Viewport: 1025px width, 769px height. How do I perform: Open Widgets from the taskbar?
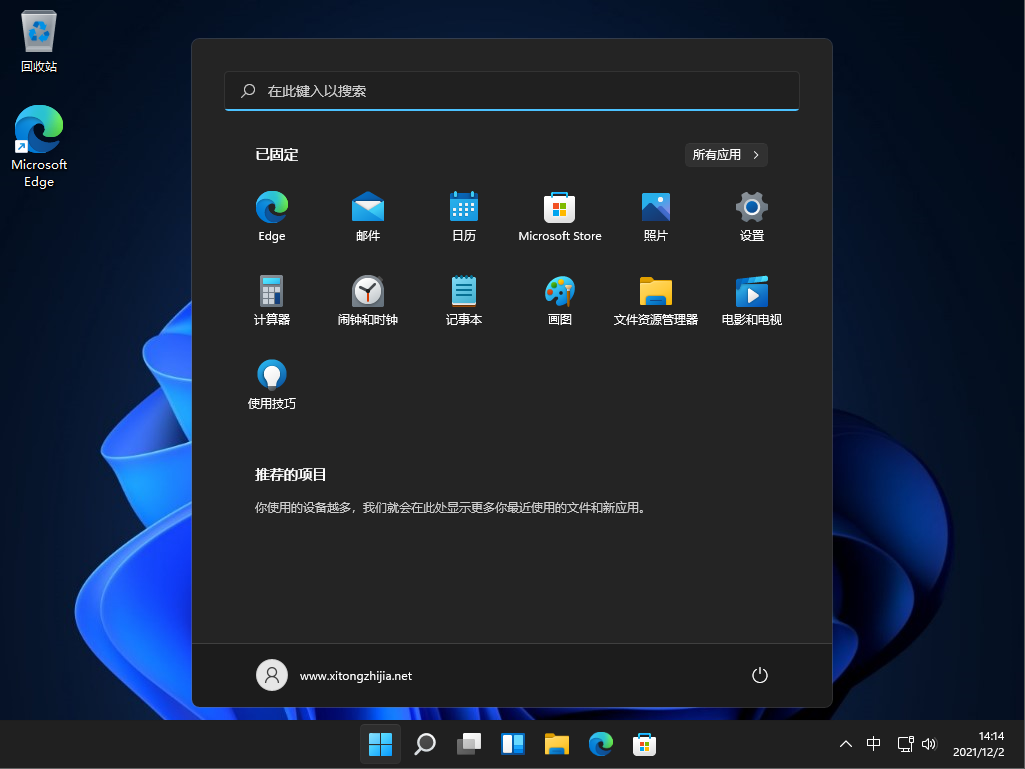pos(512,744)
